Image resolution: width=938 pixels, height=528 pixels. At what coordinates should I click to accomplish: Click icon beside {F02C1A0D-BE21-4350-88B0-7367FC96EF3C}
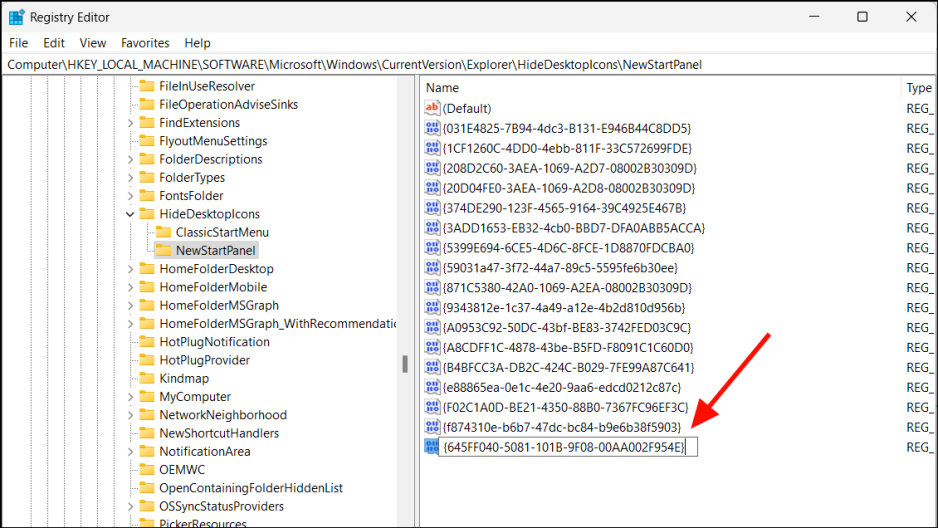432,407
